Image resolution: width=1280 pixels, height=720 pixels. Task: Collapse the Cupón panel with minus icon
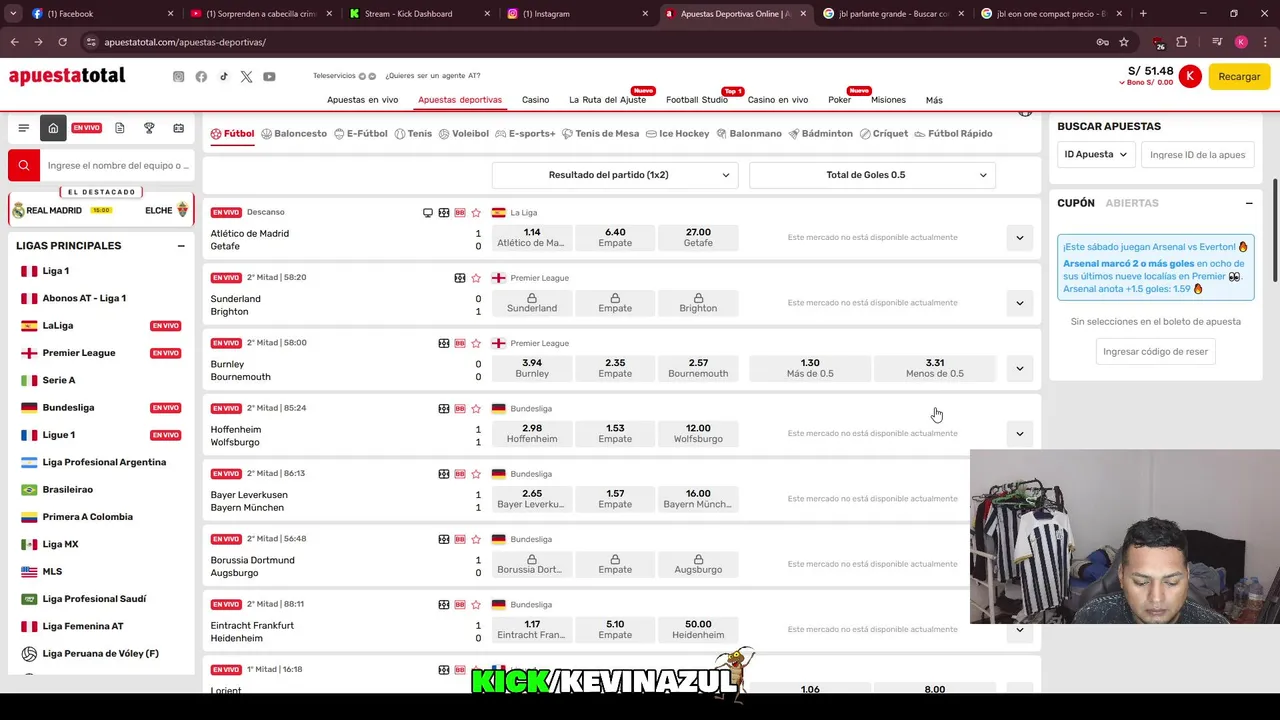coord(1249,203)
